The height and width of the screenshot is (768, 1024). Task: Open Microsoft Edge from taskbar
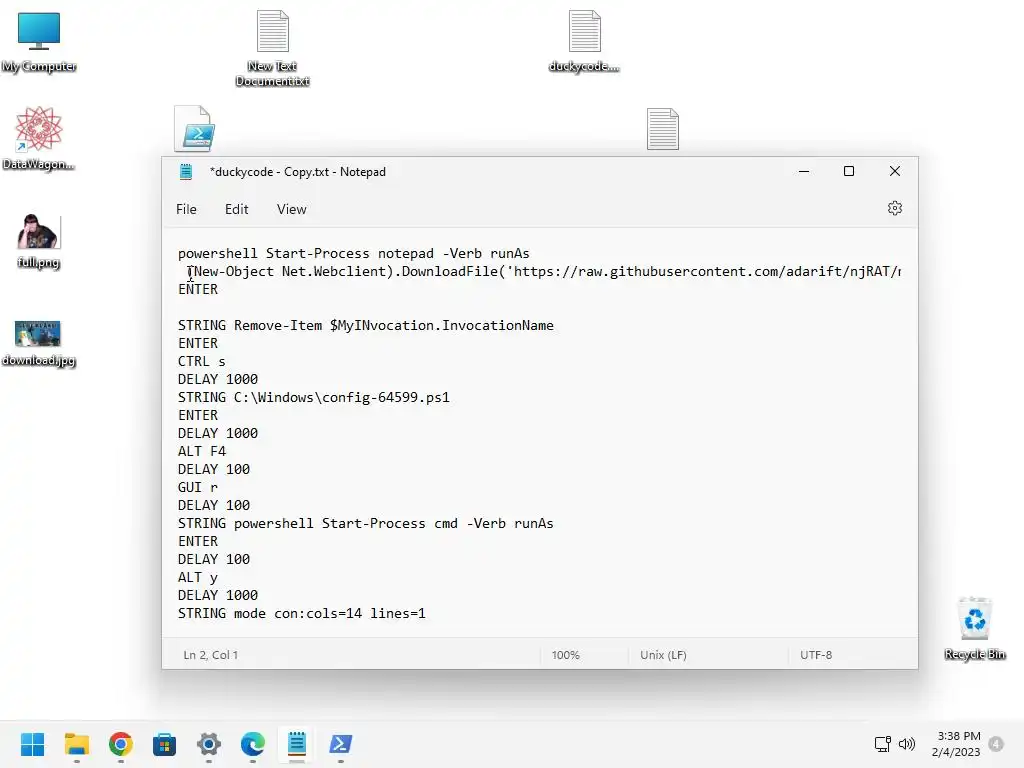click(253, 744)
